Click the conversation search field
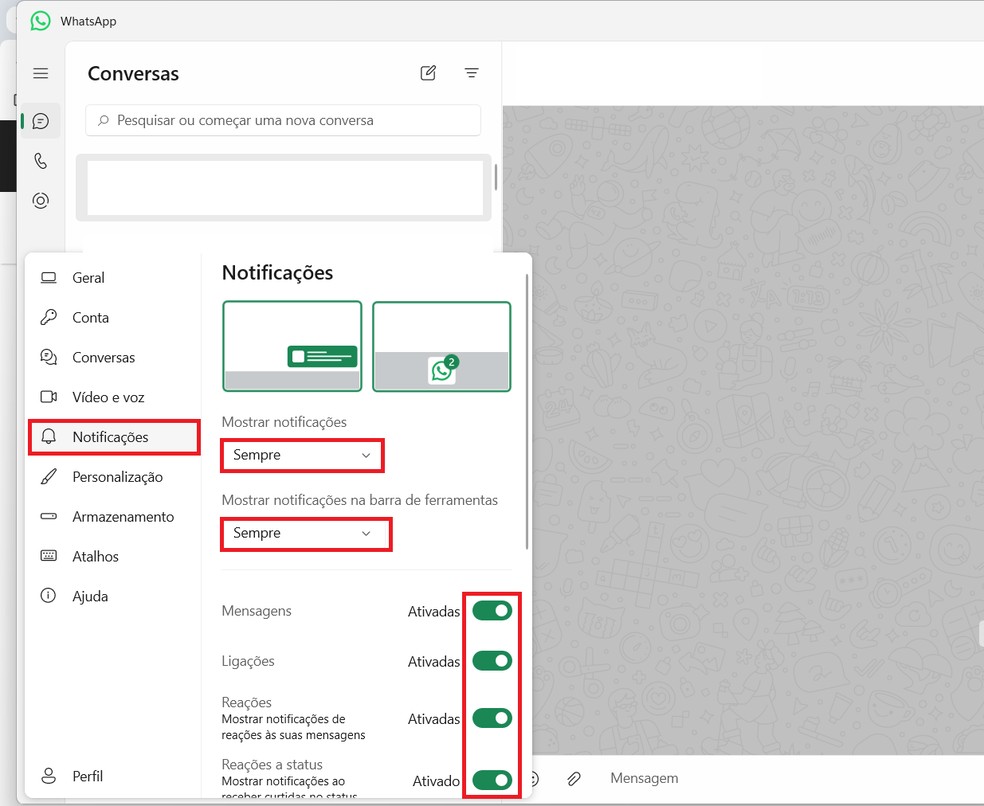Viewport: 984px width, 806px height. coord(283,119)
